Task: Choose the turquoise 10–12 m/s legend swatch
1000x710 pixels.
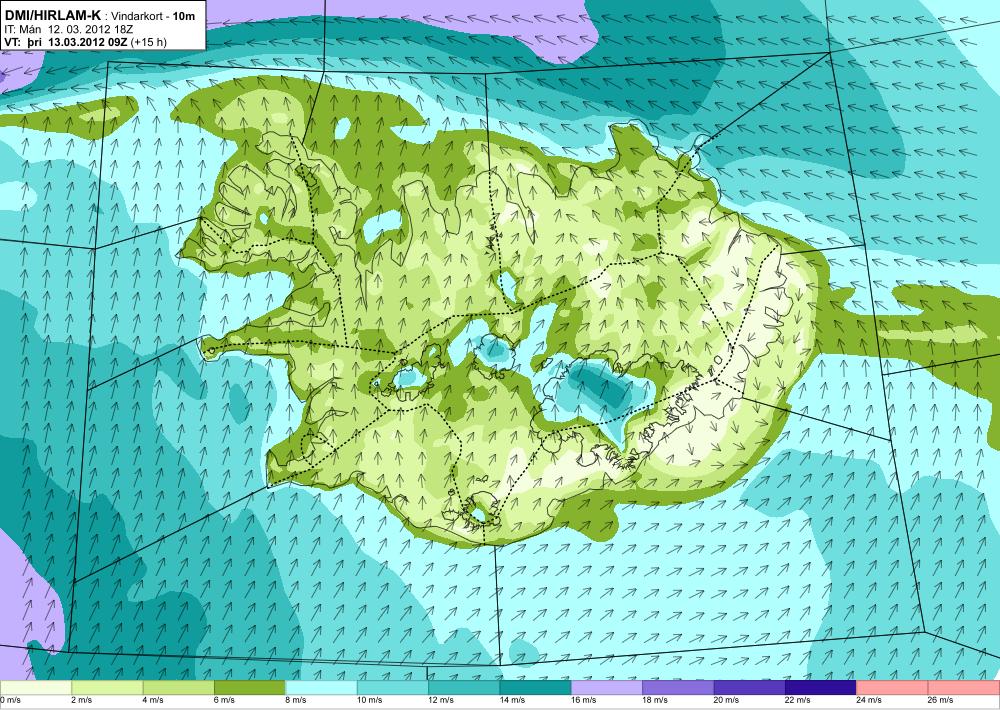Action: pos(393,688)
